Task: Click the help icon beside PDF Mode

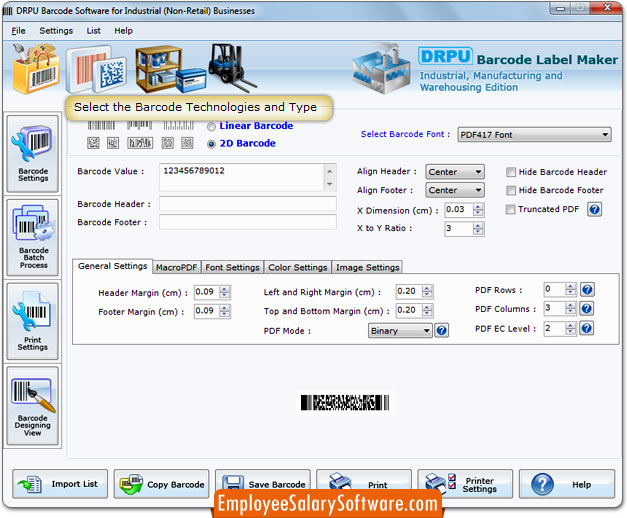Action: coord(441,330)
